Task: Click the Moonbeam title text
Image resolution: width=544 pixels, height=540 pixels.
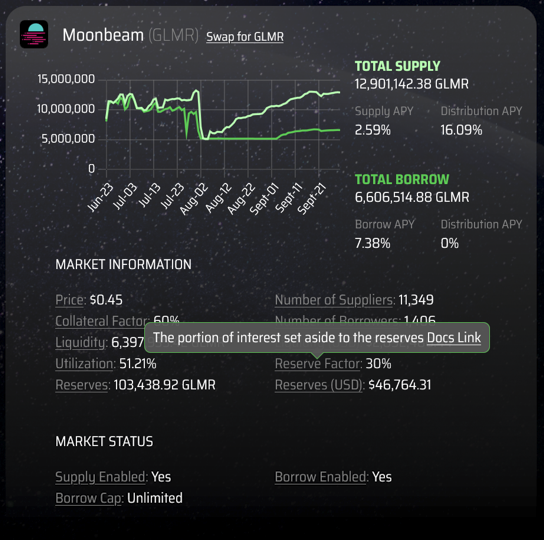Action: 103,35
